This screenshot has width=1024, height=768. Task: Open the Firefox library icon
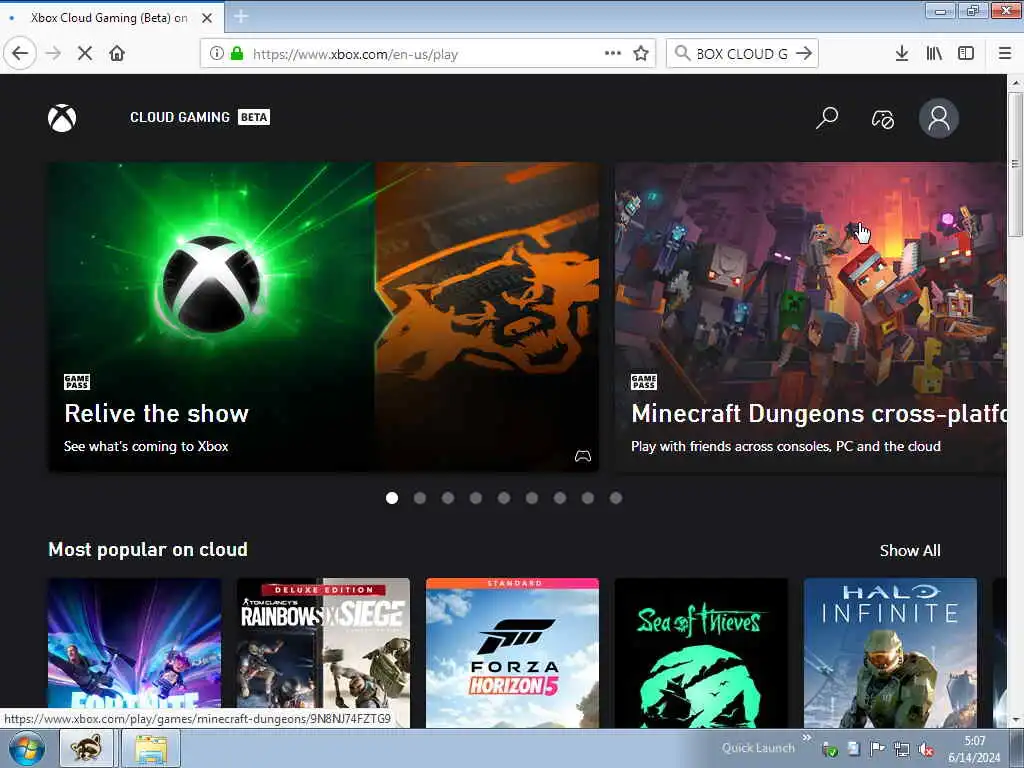[934, 54]
